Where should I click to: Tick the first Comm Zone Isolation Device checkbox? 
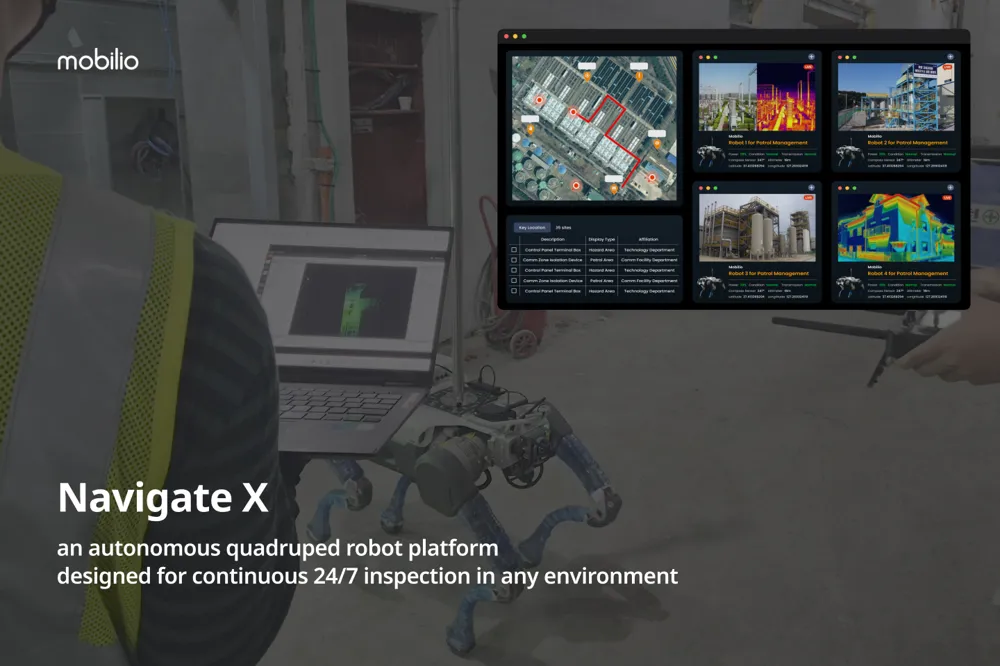coord(514,260)
